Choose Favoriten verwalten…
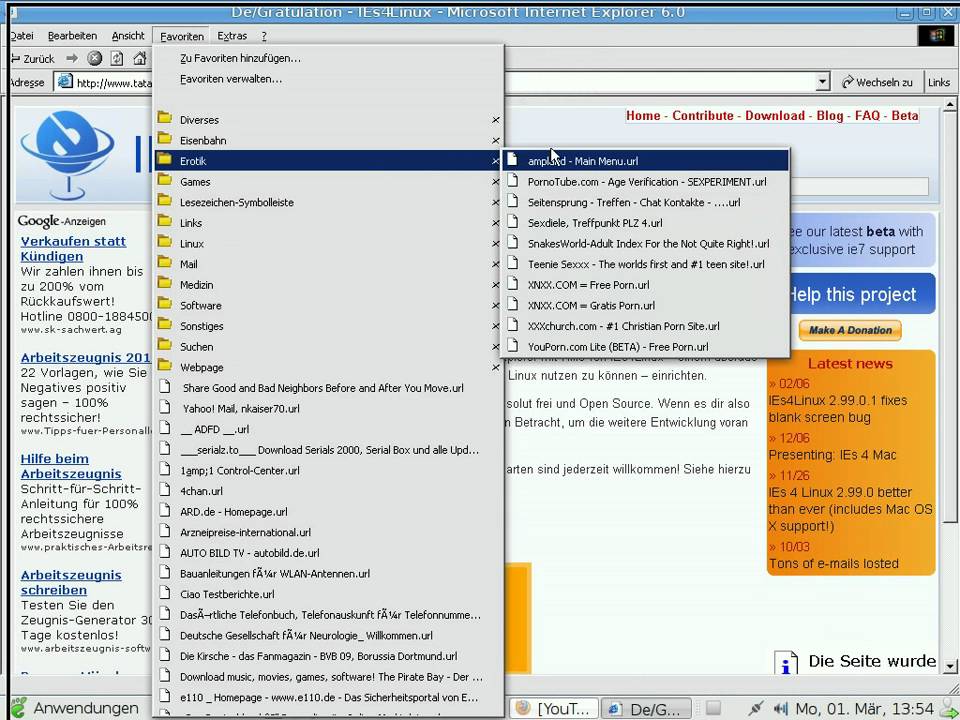 click(x=231, y=79)
